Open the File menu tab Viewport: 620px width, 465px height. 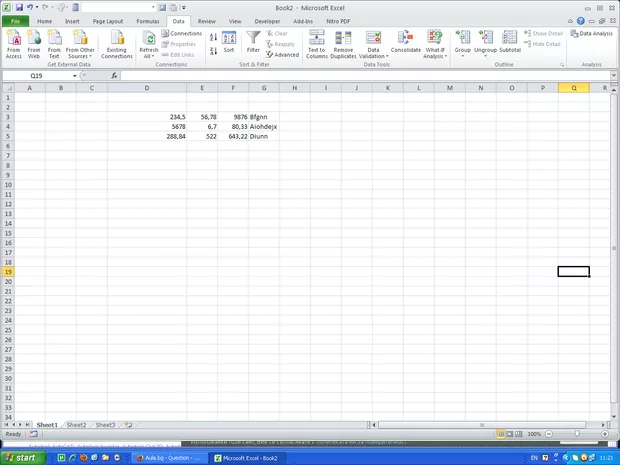[15, 20]
